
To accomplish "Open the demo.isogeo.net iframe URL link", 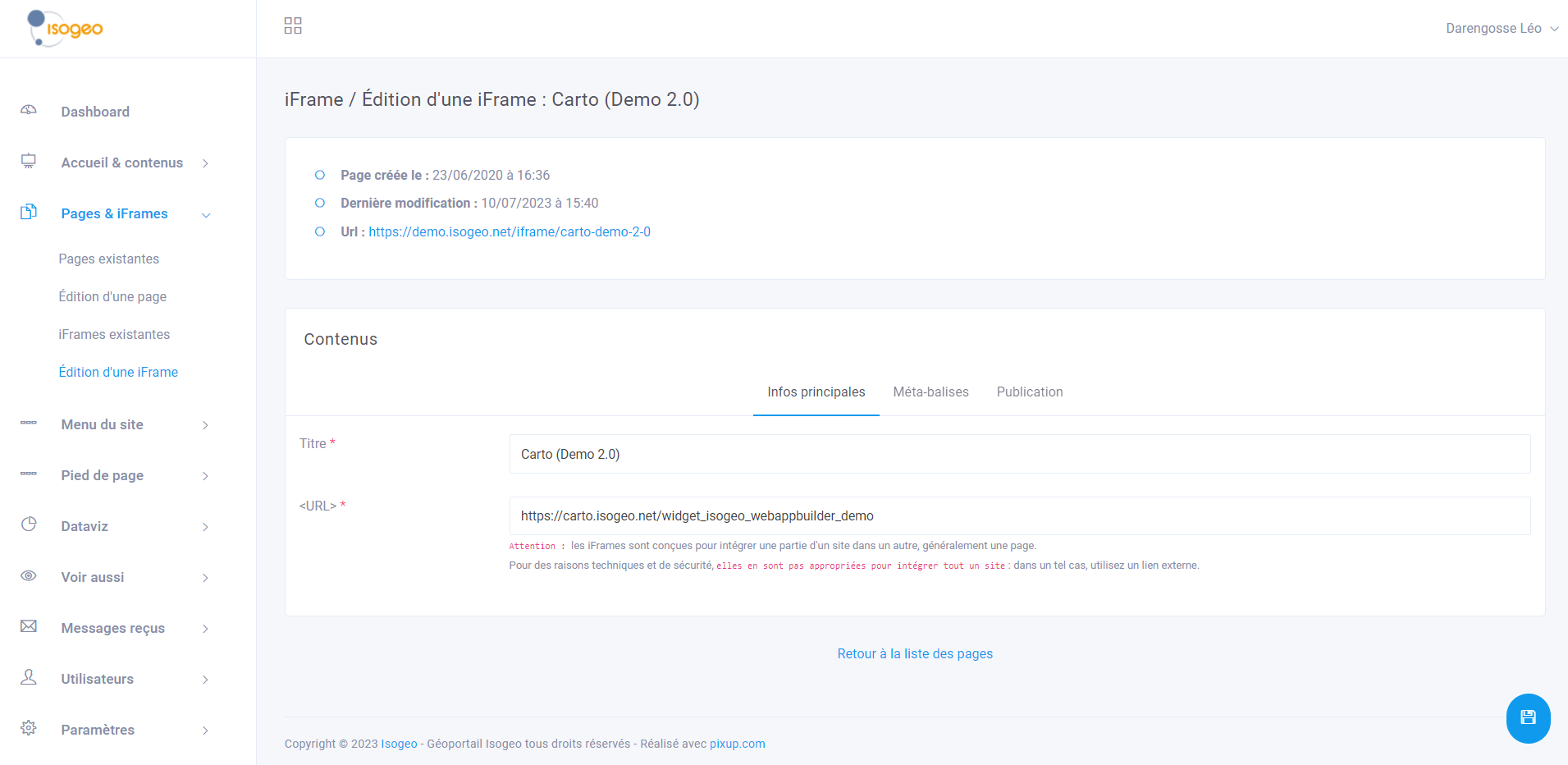I will tap(510, 231).
